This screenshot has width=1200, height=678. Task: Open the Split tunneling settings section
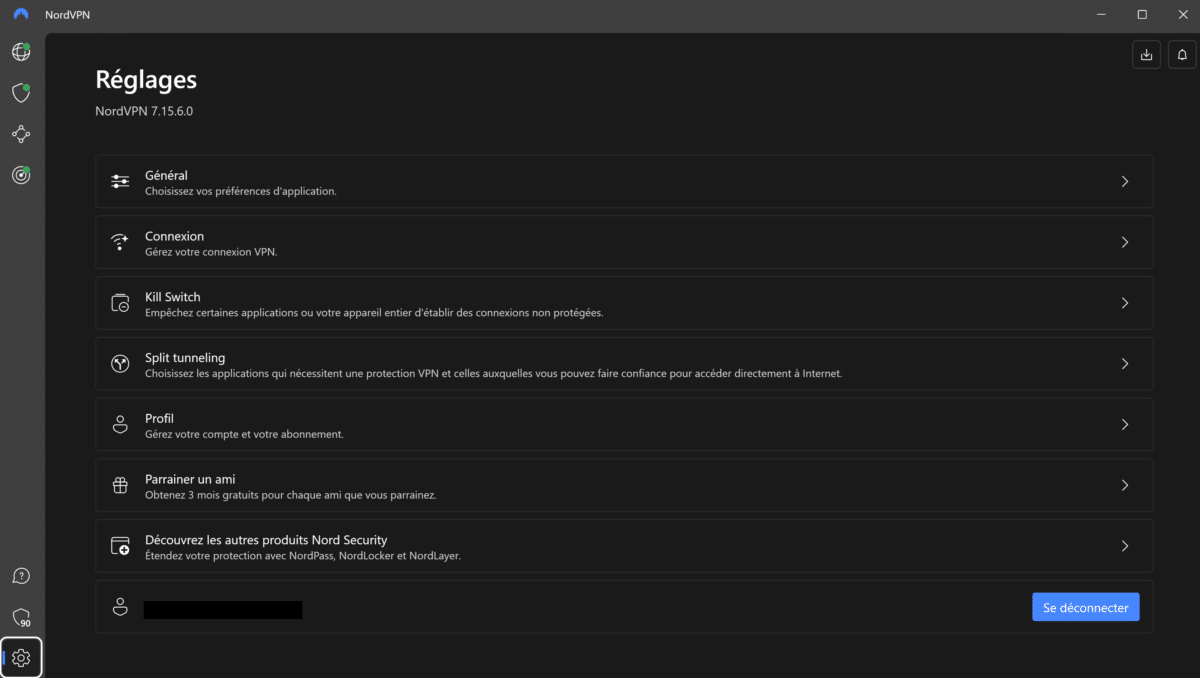[624, 364]
